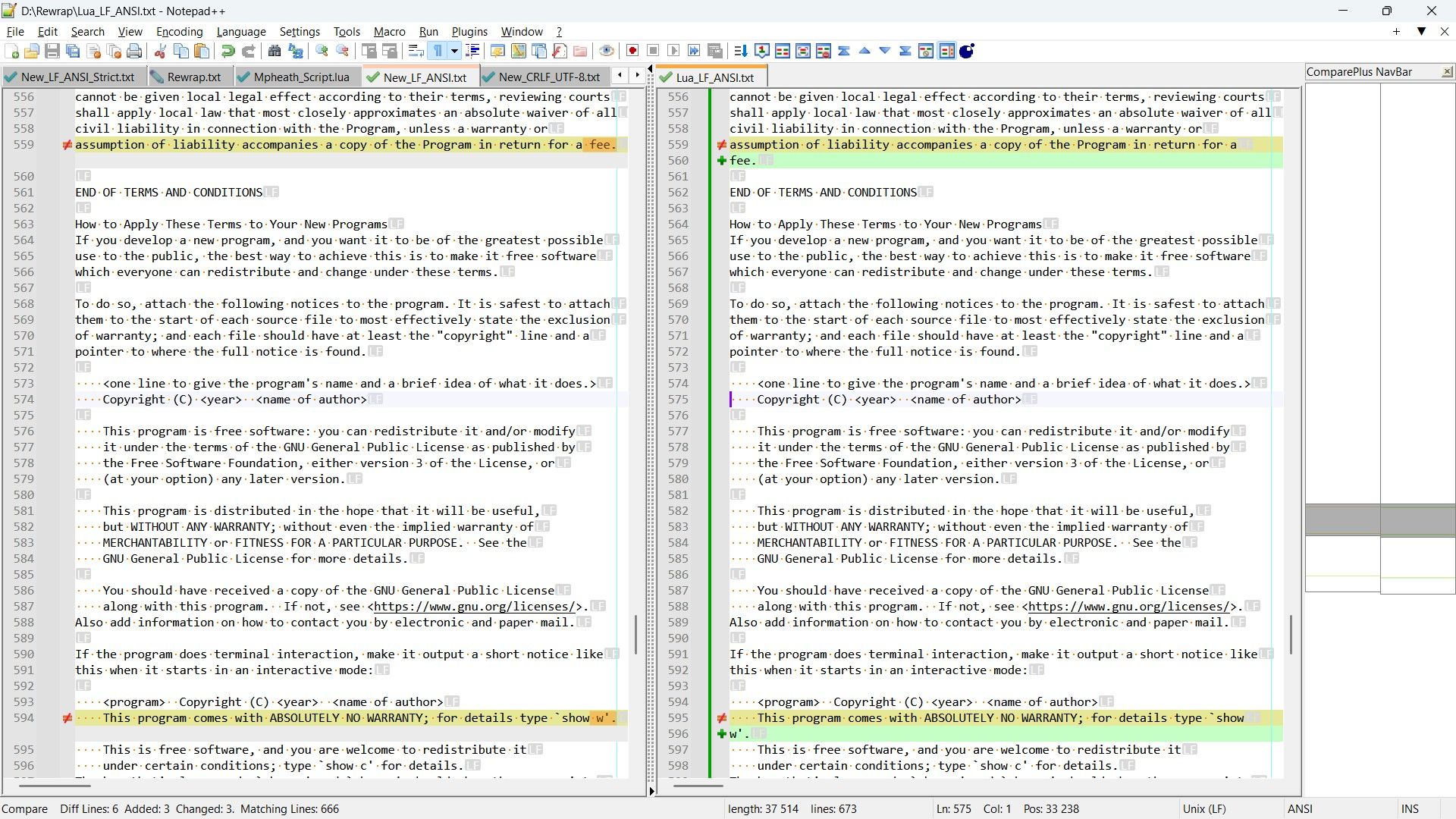Open Find with the binoculars icon

click(275, 51)
